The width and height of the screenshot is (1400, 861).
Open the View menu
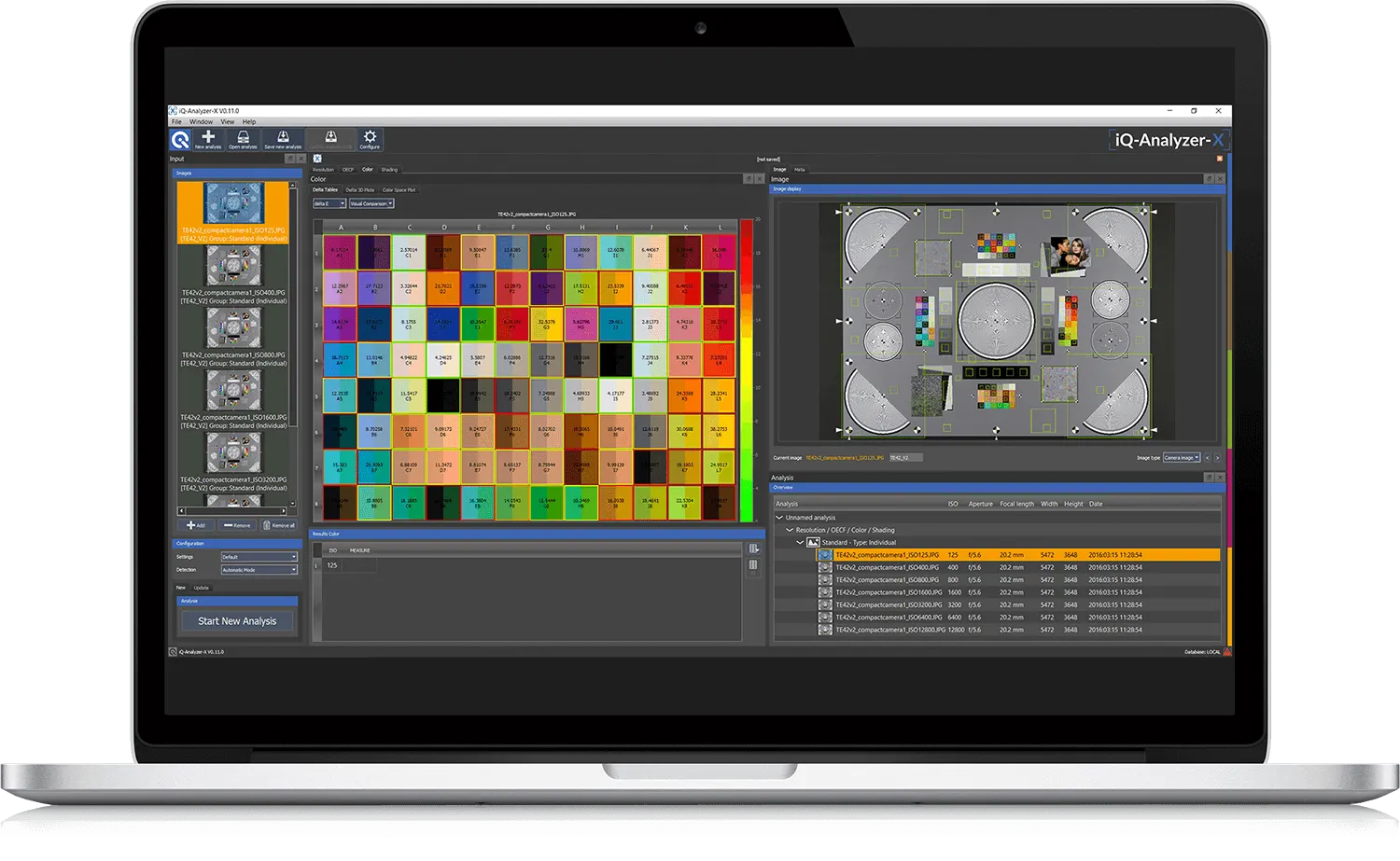tap(228, 122)
